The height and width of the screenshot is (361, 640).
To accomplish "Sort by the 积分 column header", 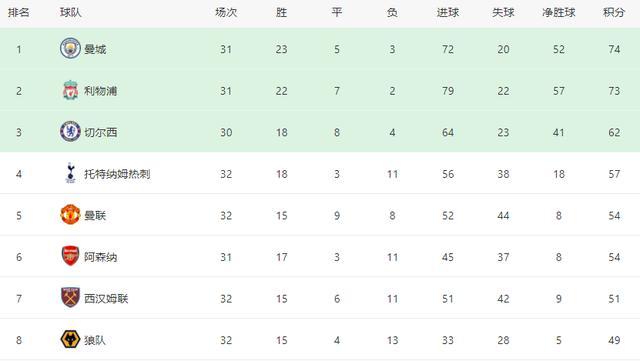I will [614, 13].
